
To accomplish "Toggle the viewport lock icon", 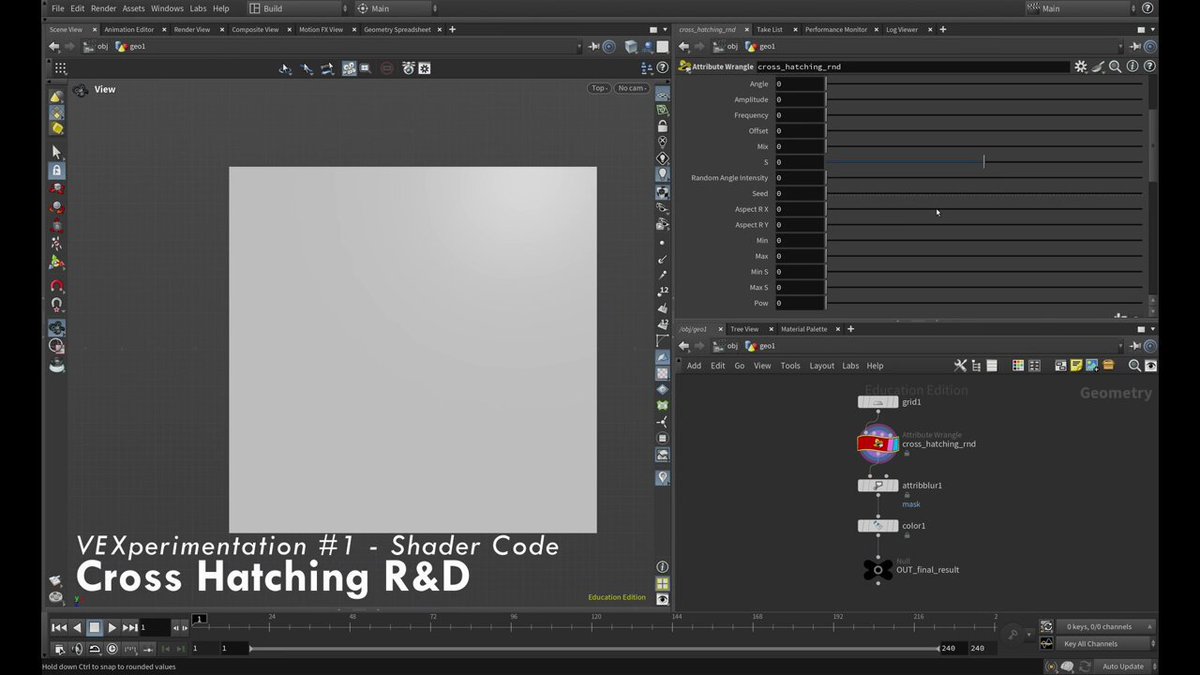I will 662,126.
